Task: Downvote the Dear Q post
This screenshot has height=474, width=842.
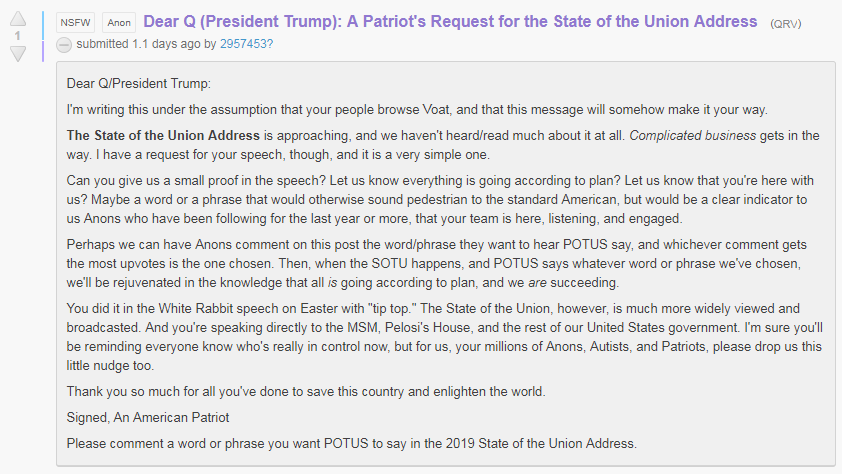Action: point(18,54)
